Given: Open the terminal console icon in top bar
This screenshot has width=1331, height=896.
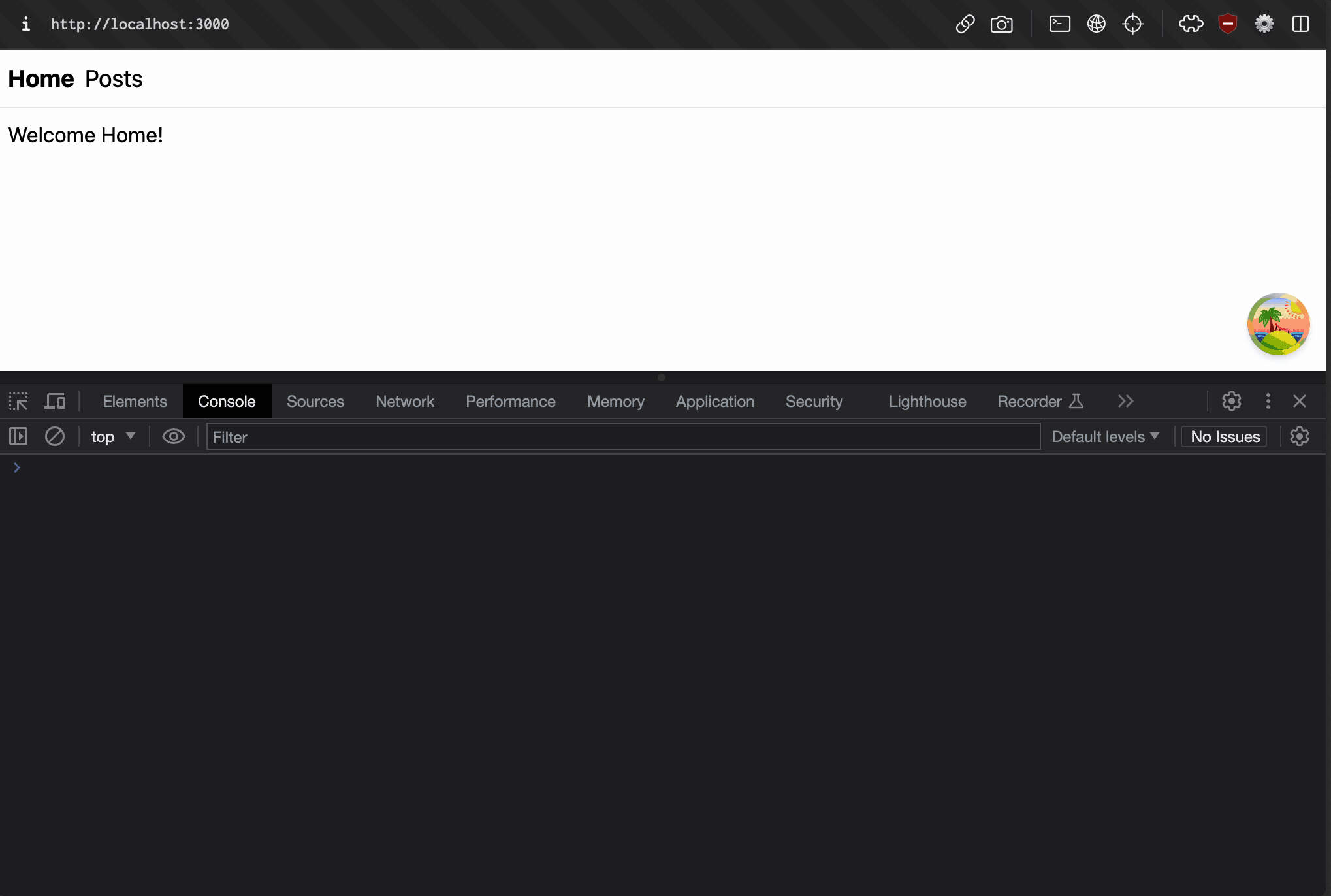Looking at the screenshot, I should point(1059,25).
